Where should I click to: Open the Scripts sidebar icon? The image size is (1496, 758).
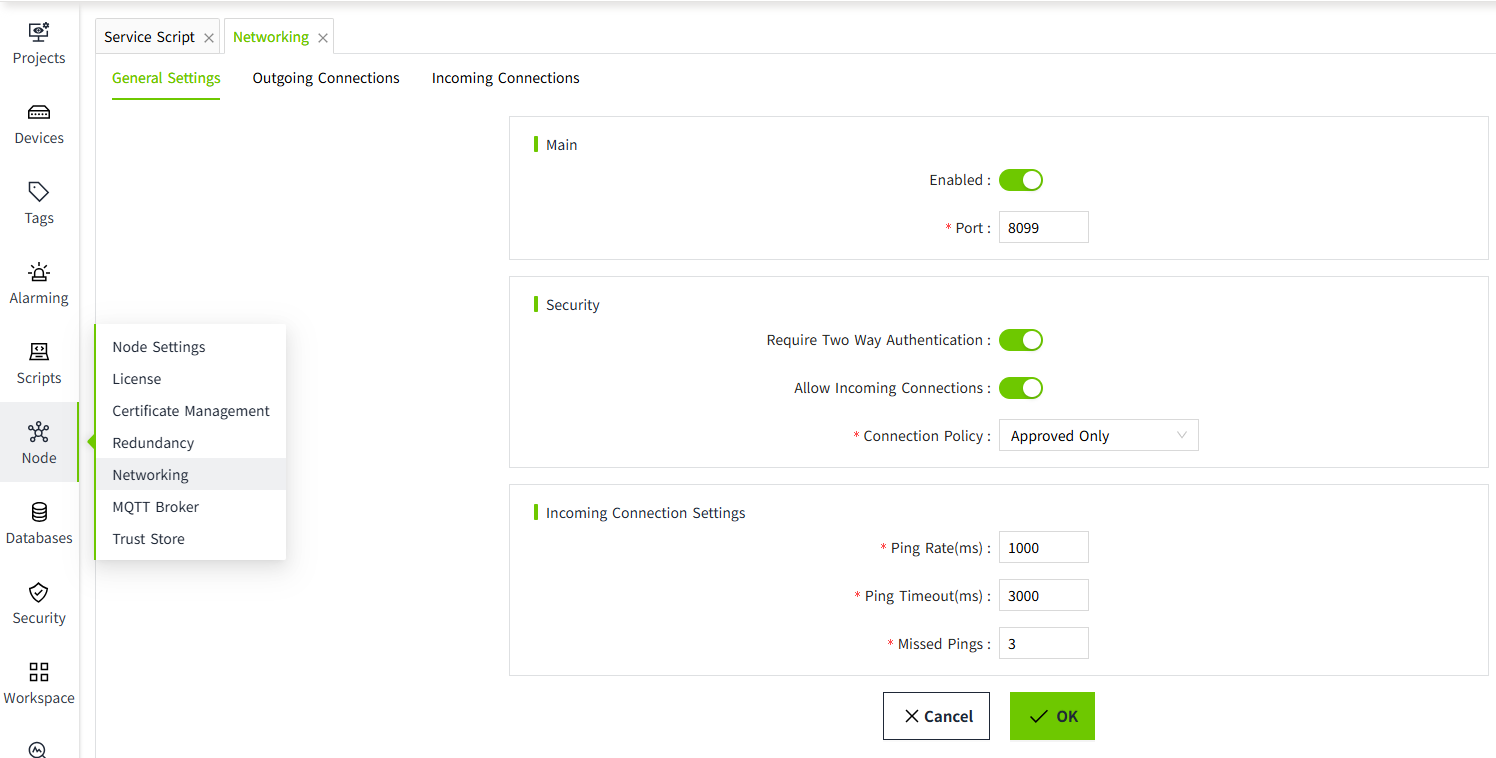(39, 352)
